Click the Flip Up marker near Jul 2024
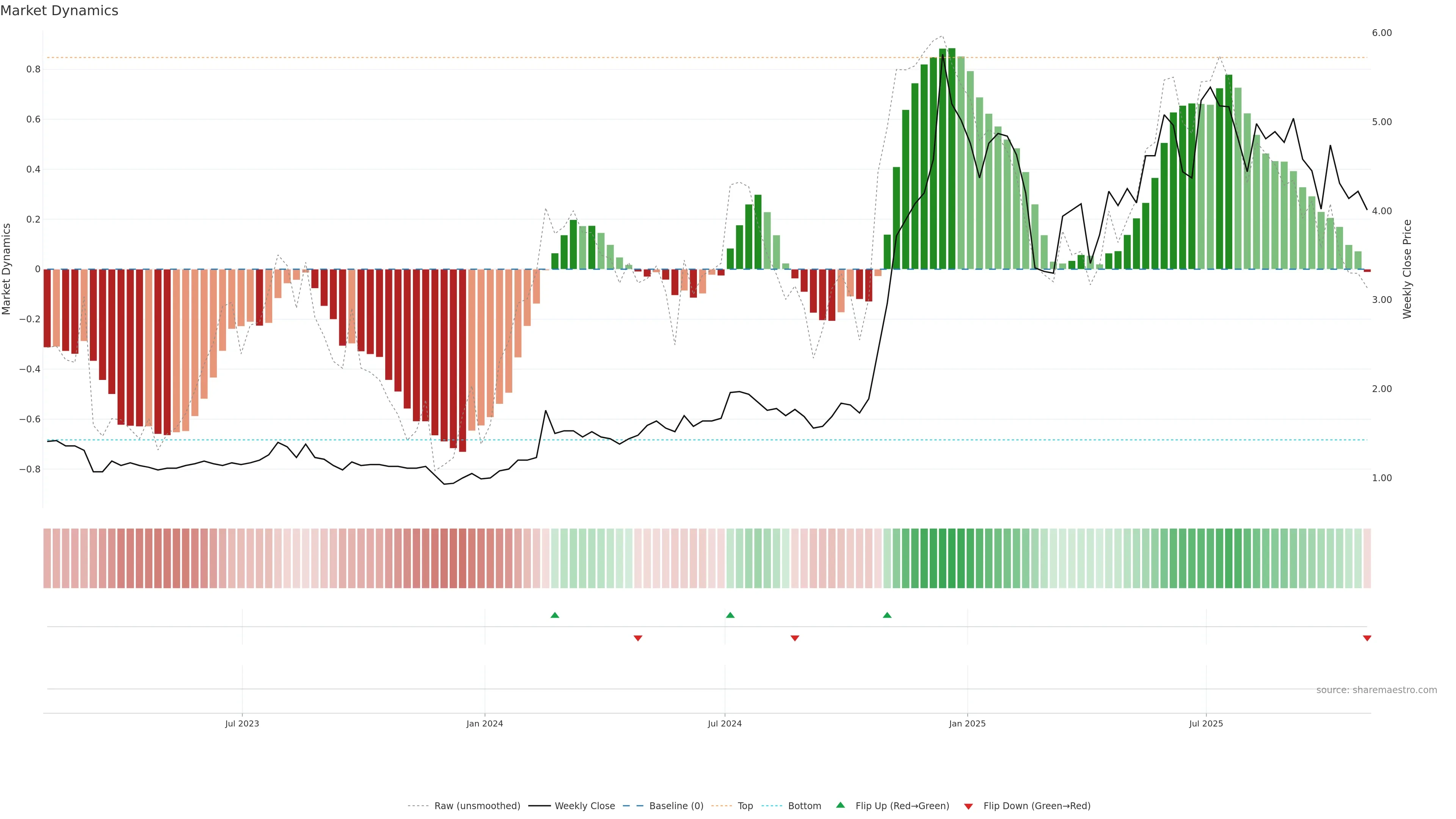The width and height of the screenshot is (1456, 819). click(x=730, y=615)
